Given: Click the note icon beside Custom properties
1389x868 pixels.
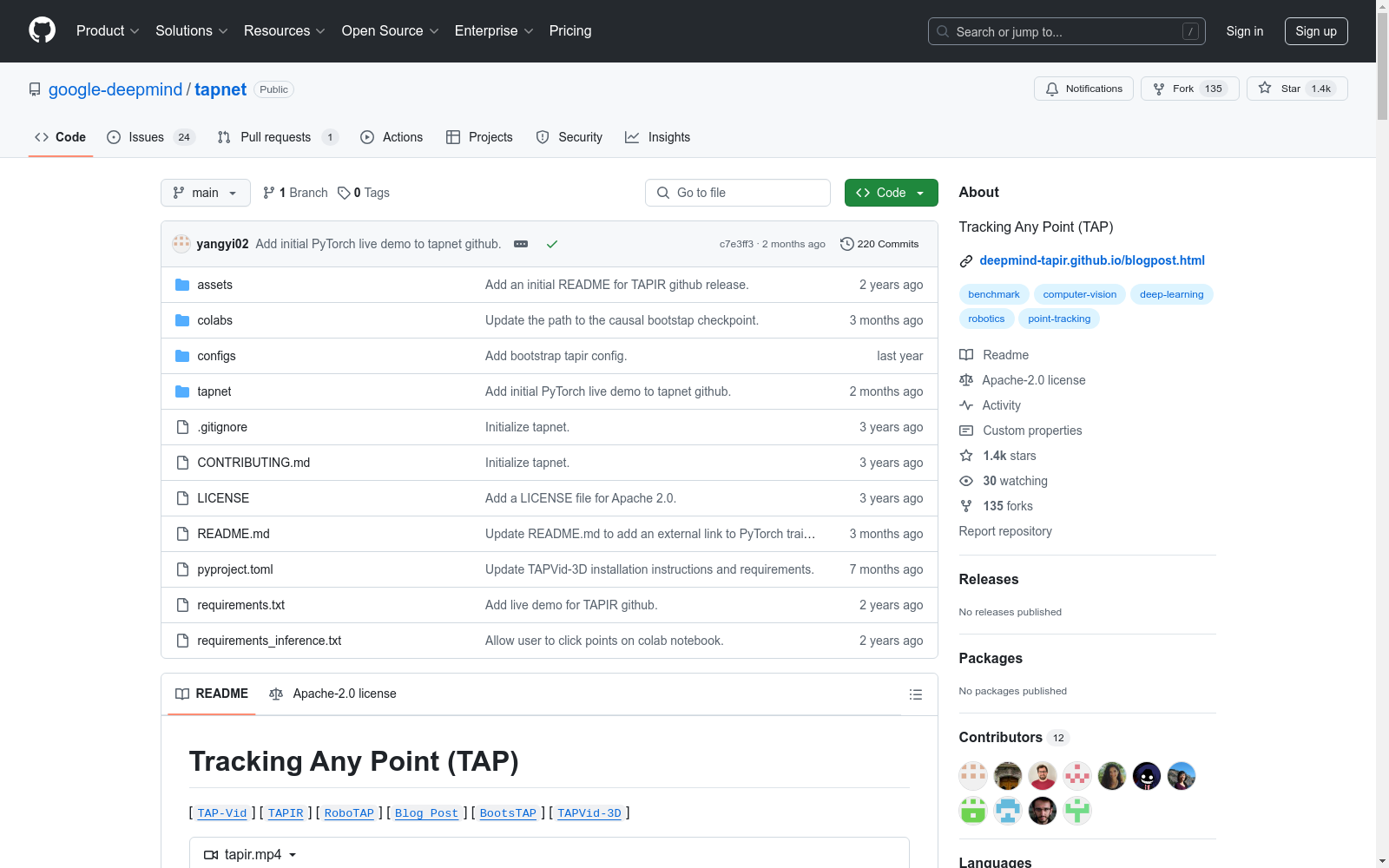Looking at the screenshot, I should click(x=966, y=431).
